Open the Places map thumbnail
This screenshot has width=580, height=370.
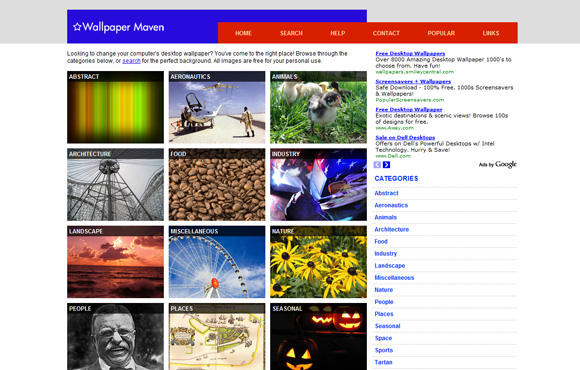(217, 336)
